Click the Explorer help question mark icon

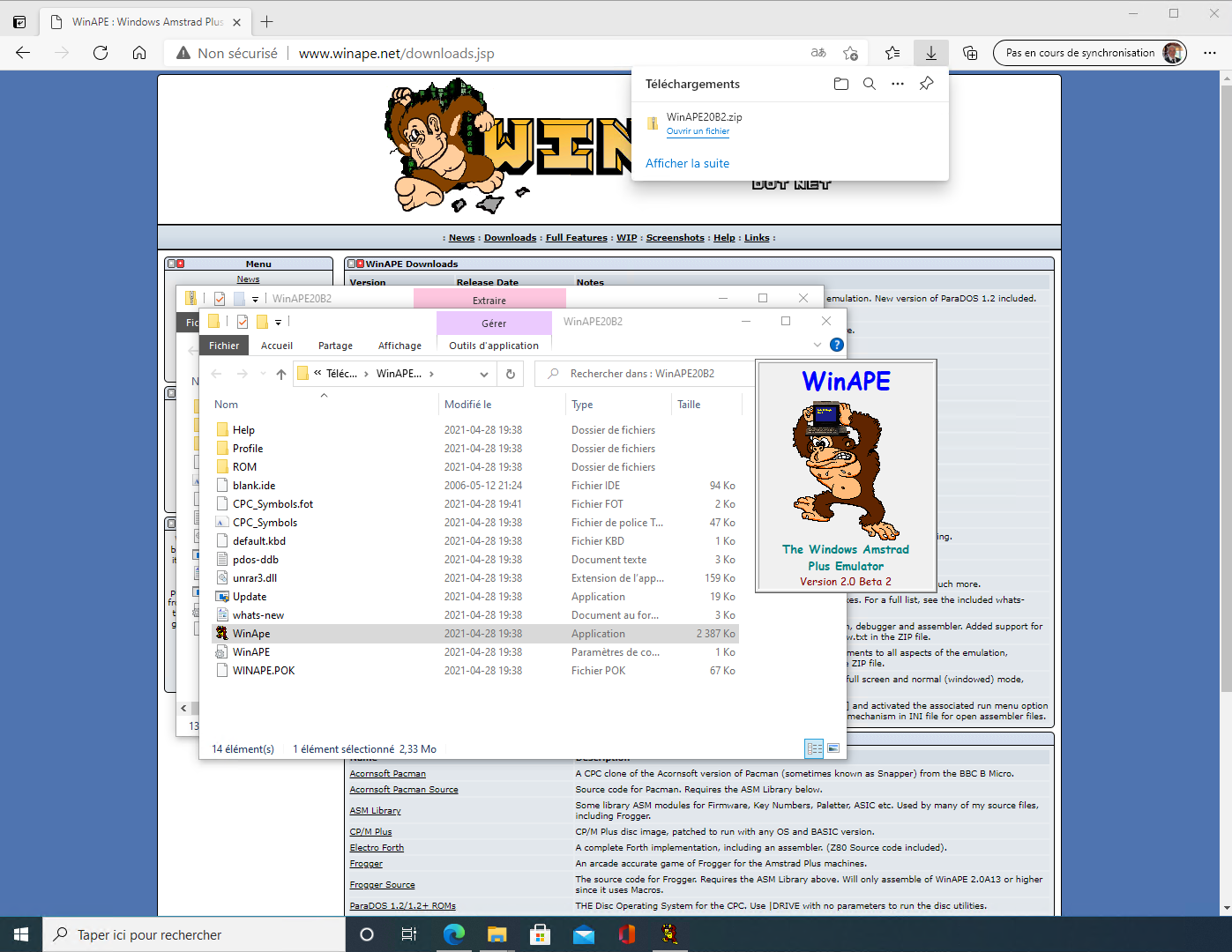[837, 345]
